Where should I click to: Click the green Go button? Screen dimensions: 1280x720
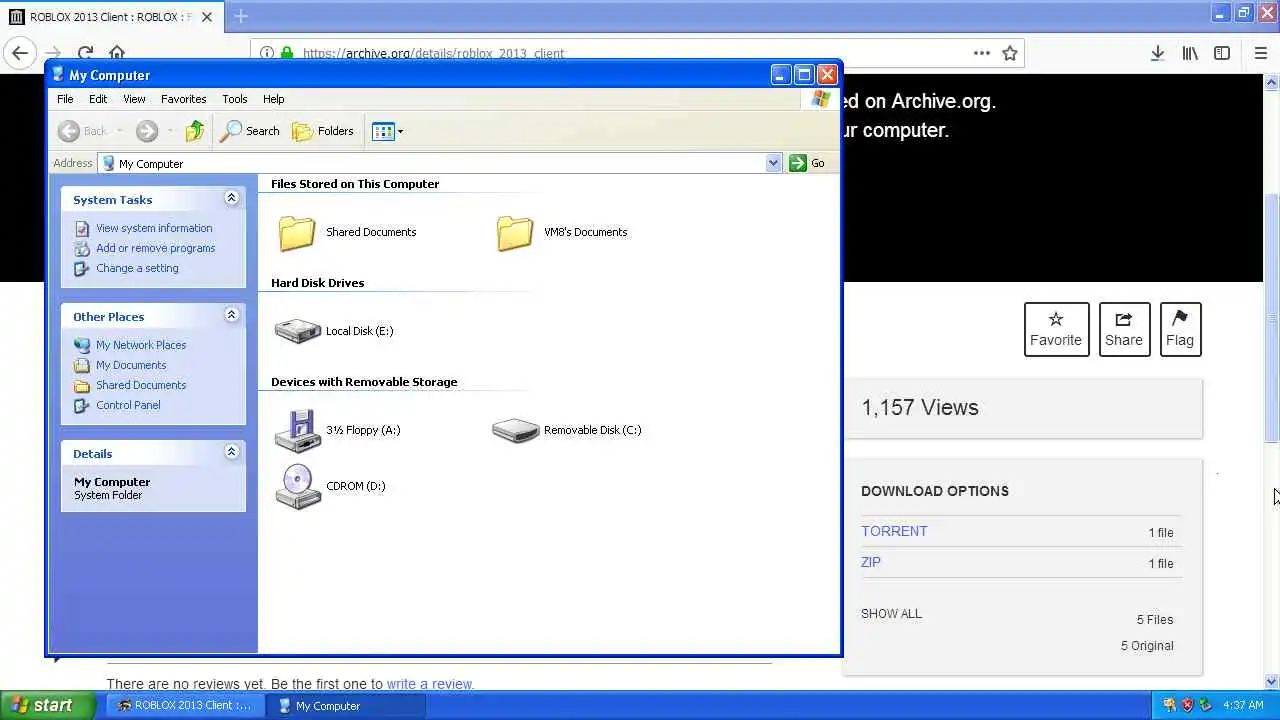pos(807,163)
